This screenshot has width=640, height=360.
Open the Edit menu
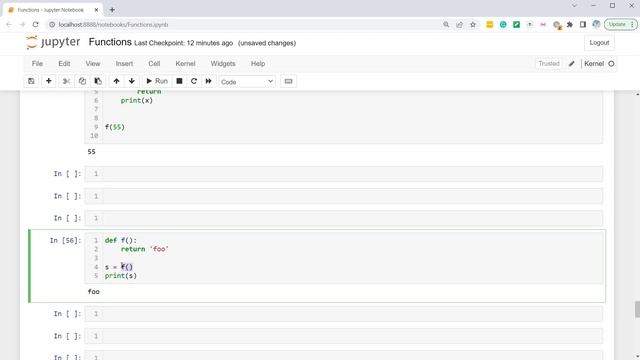tap(64, 64)
